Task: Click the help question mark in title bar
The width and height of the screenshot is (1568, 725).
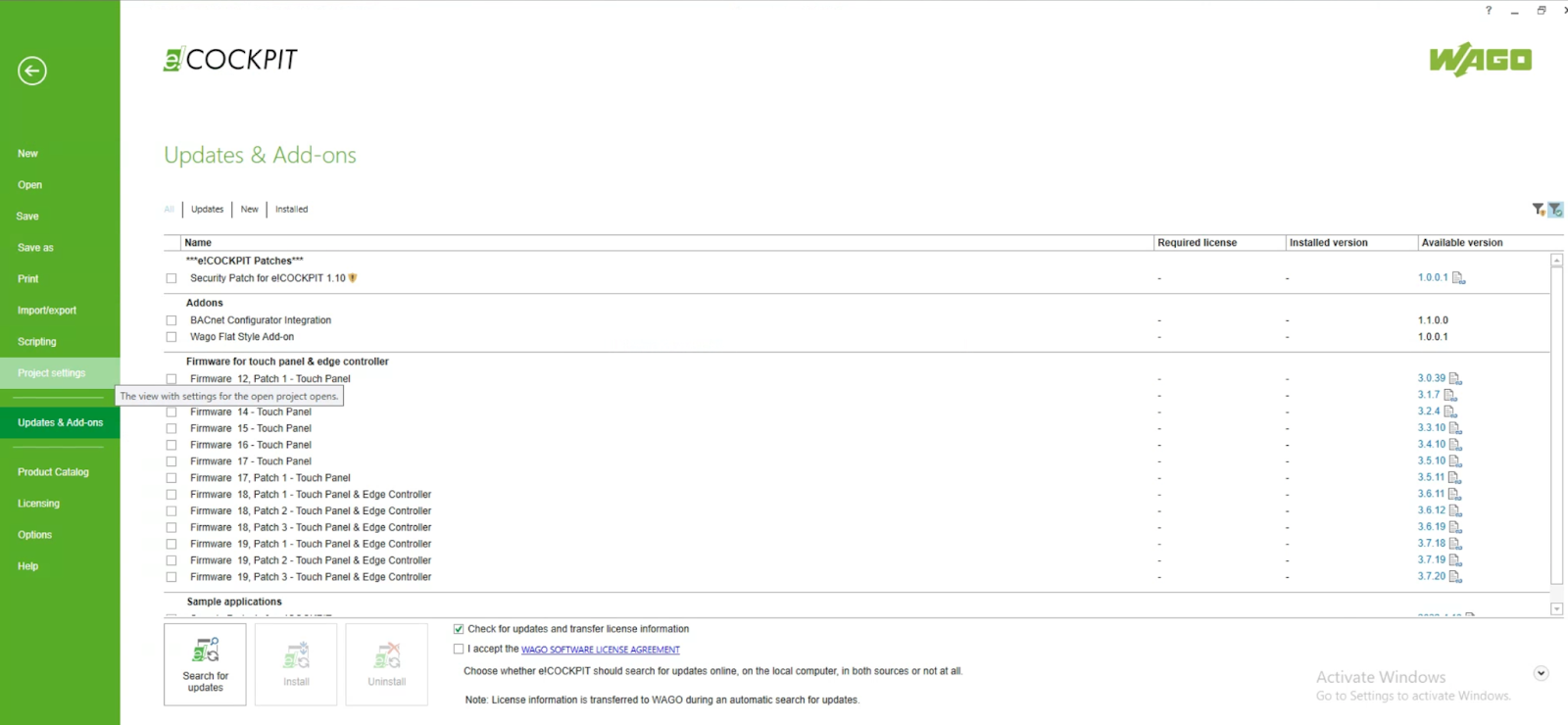Action: (1488, 10)
